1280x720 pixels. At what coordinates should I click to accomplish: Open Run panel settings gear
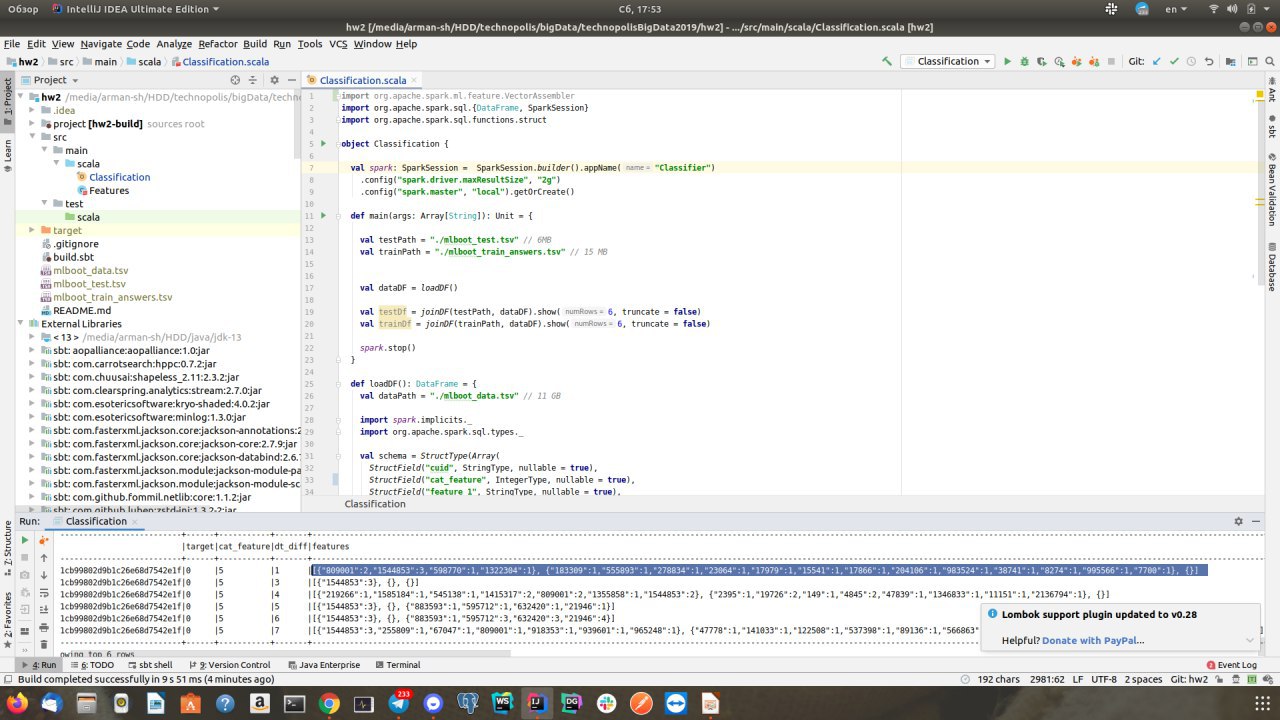(x=1238, y=522)
